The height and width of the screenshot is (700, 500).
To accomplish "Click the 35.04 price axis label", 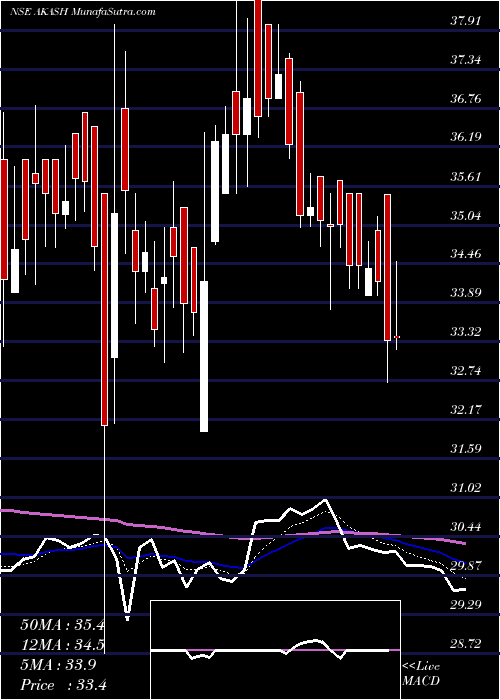I will click(466, 215).
